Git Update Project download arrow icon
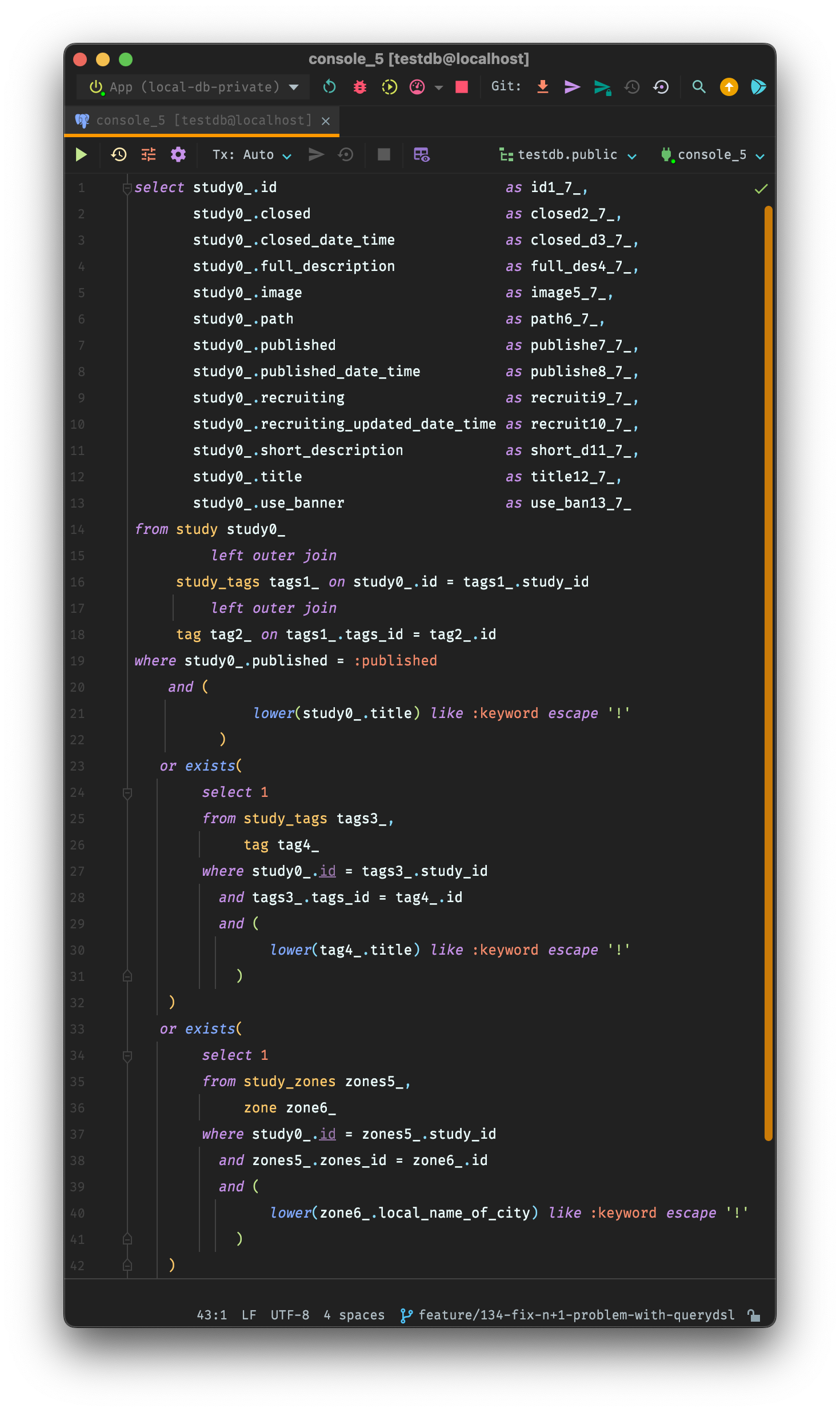840x1412 pixels. tap(543, 87)
